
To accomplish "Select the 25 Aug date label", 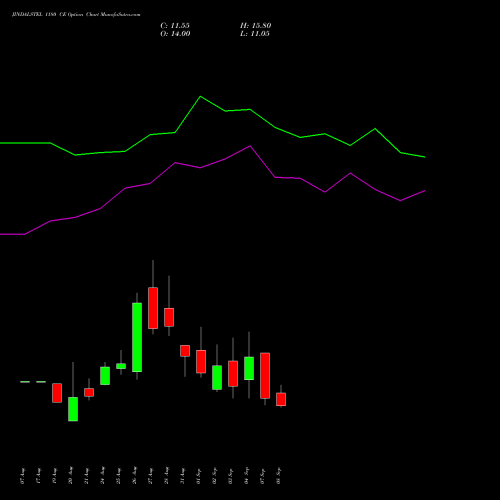I will [x=118, y=476].
